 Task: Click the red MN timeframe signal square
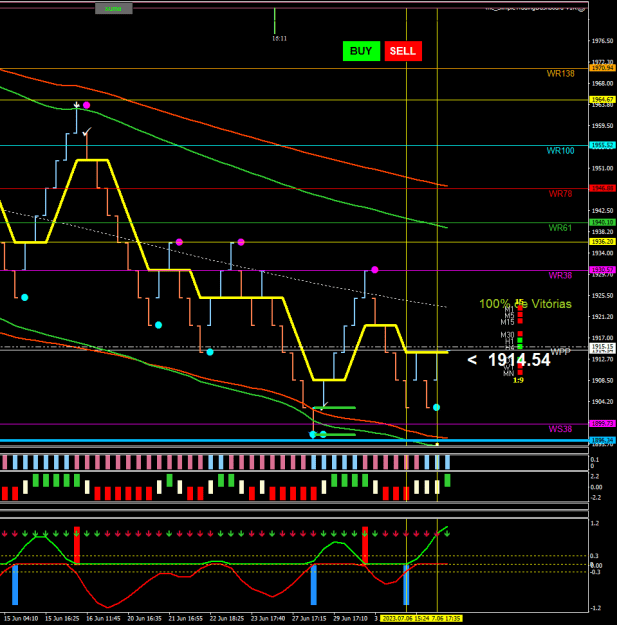click(520, 373)
